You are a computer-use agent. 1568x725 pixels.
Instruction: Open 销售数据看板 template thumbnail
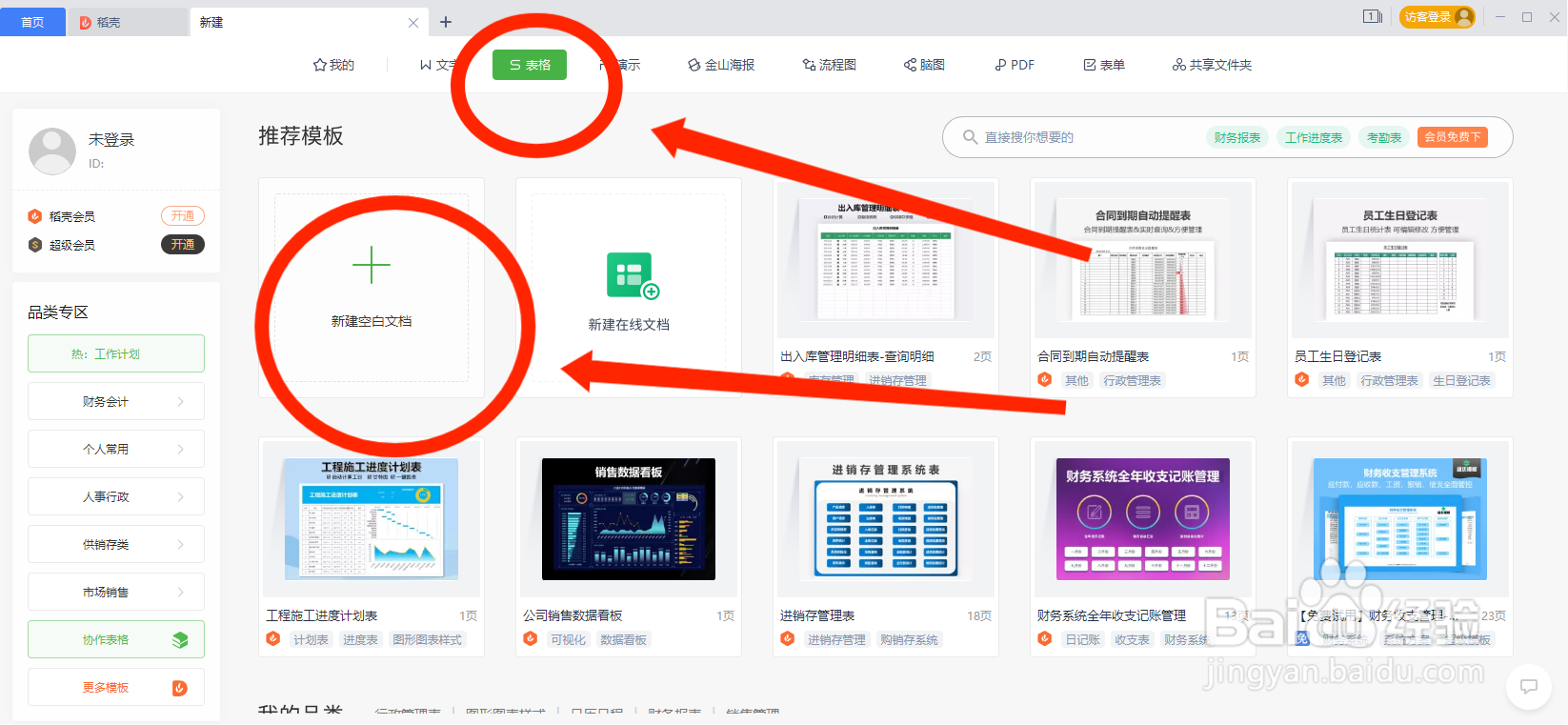click(629, 519)
